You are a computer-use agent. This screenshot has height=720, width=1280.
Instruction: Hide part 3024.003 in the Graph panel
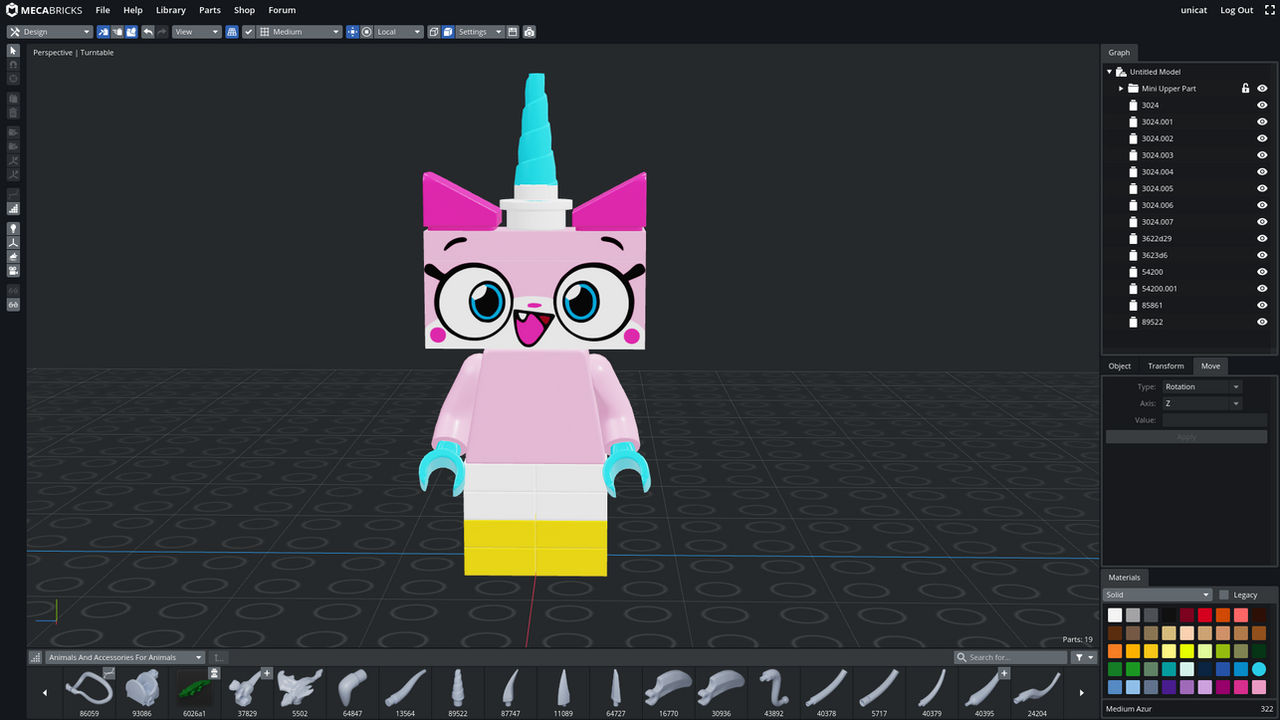1262,155
